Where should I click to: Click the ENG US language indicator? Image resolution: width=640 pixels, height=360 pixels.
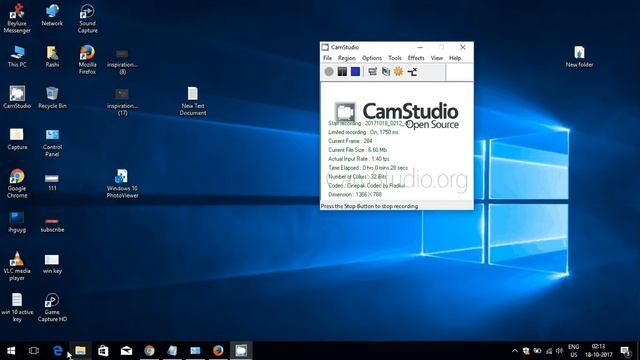click(573, 351)
